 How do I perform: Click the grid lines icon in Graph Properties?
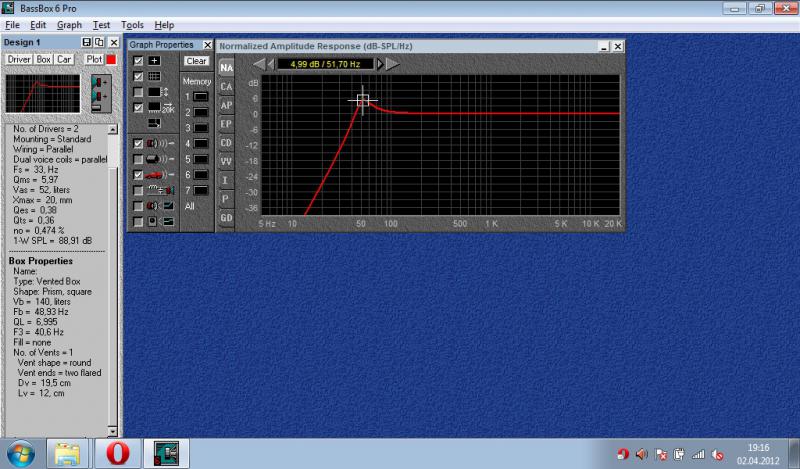click(154, 77)
